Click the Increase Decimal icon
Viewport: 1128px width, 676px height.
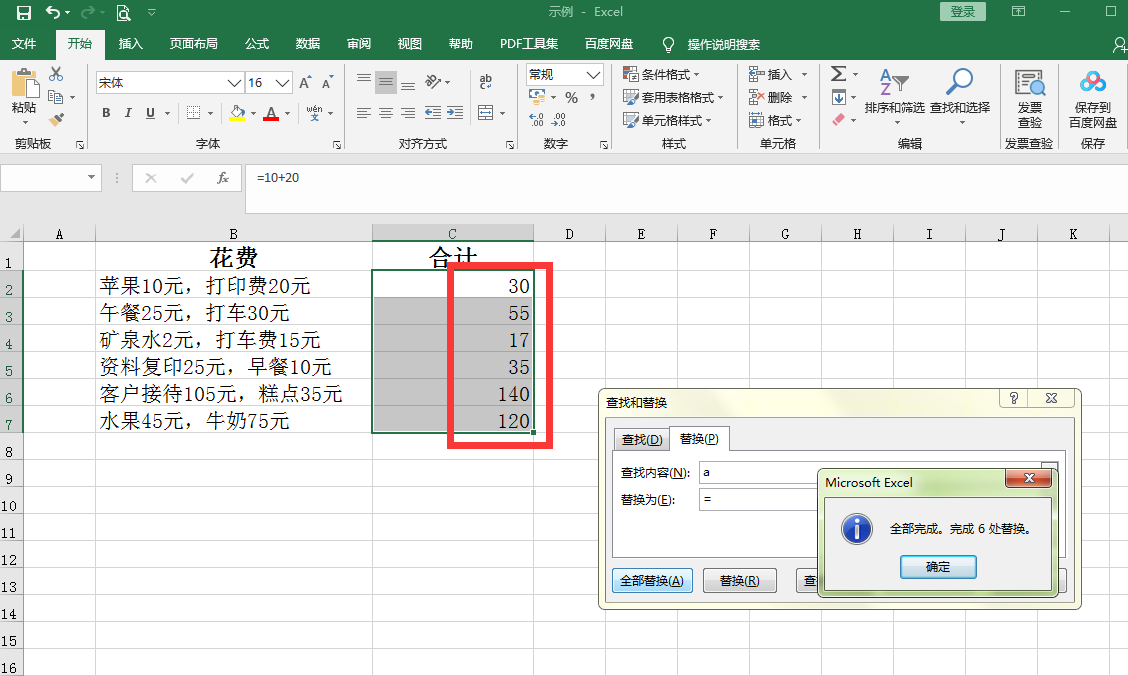(536, 119)
